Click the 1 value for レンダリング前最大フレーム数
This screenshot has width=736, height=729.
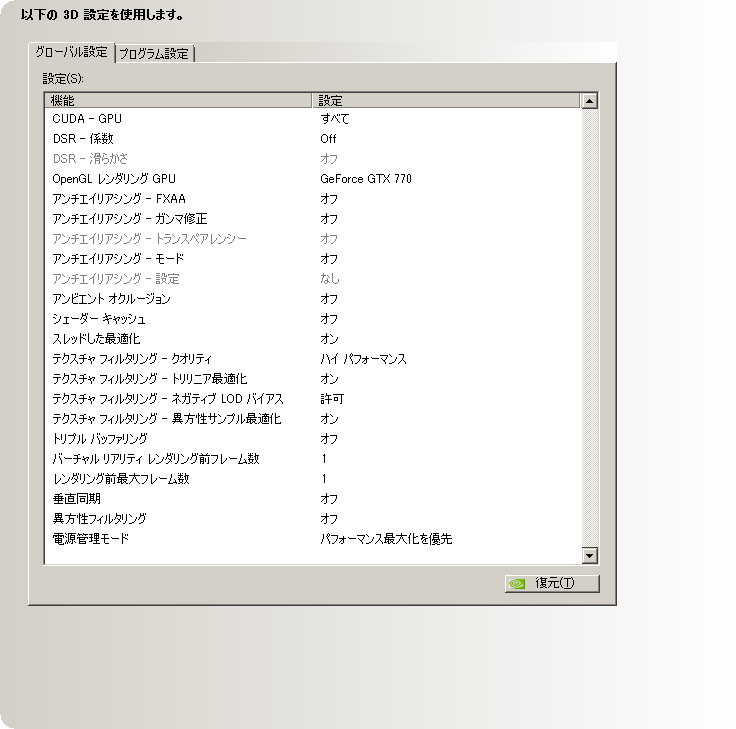(x=324, y=479)
